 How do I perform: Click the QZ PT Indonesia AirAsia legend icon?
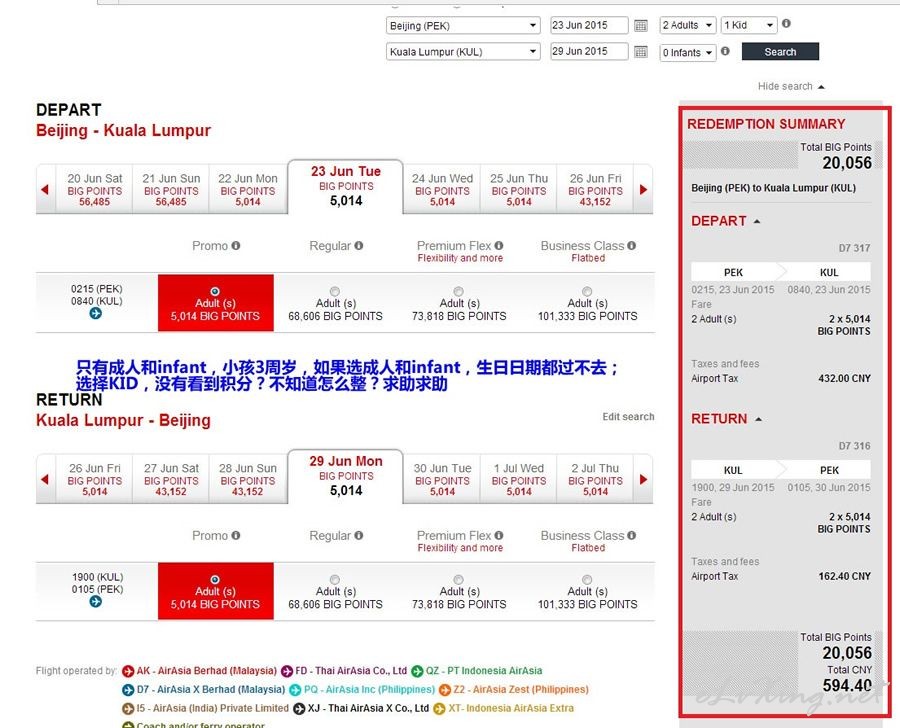click(417, 671)
